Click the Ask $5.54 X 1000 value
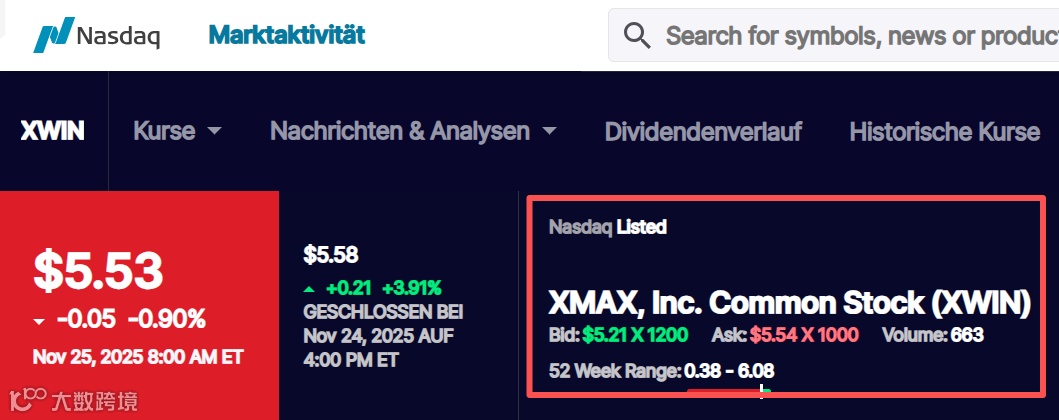 click(803, 334)
